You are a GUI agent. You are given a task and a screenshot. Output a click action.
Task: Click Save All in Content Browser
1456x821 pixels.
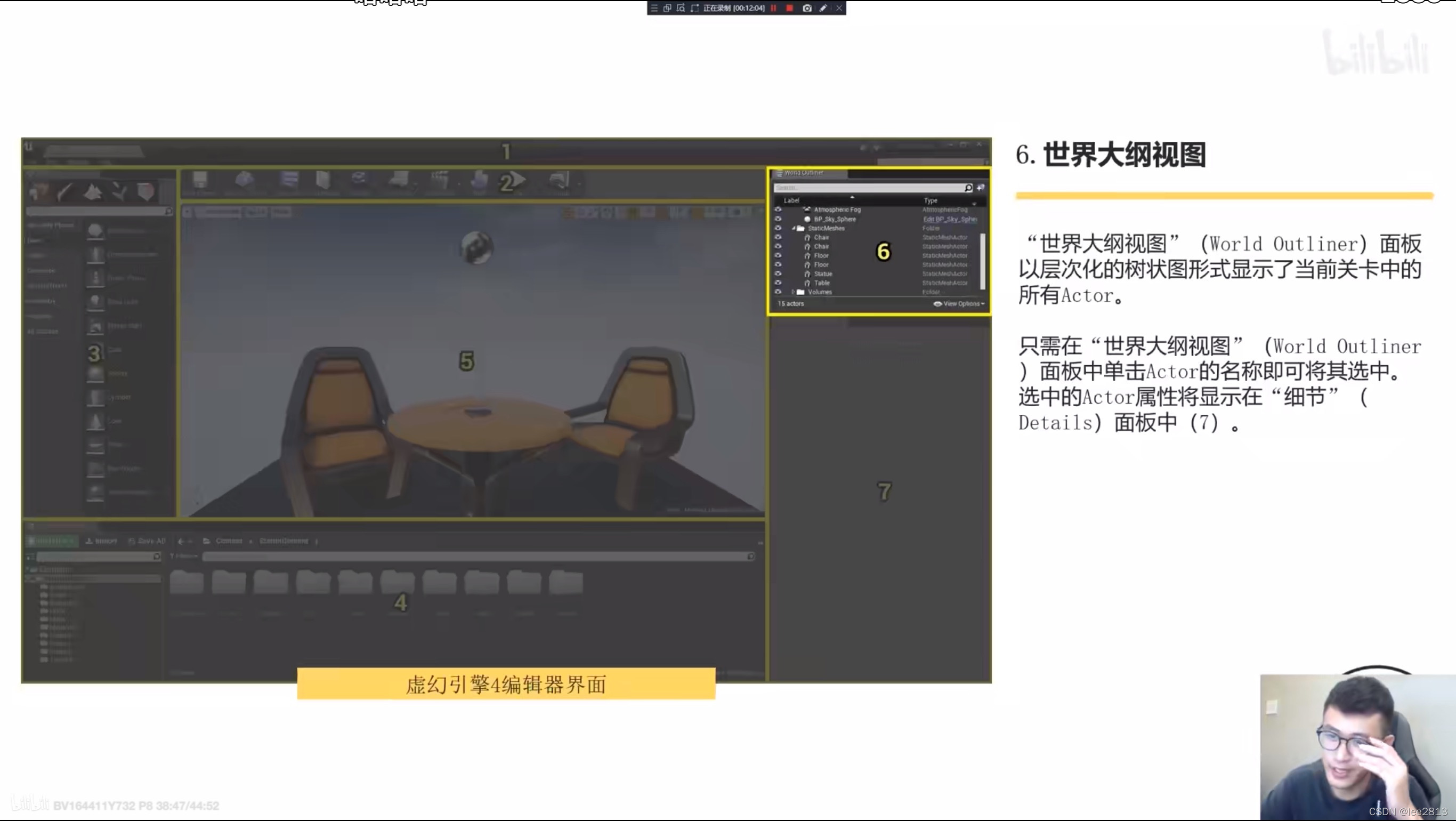coord(147,541)
